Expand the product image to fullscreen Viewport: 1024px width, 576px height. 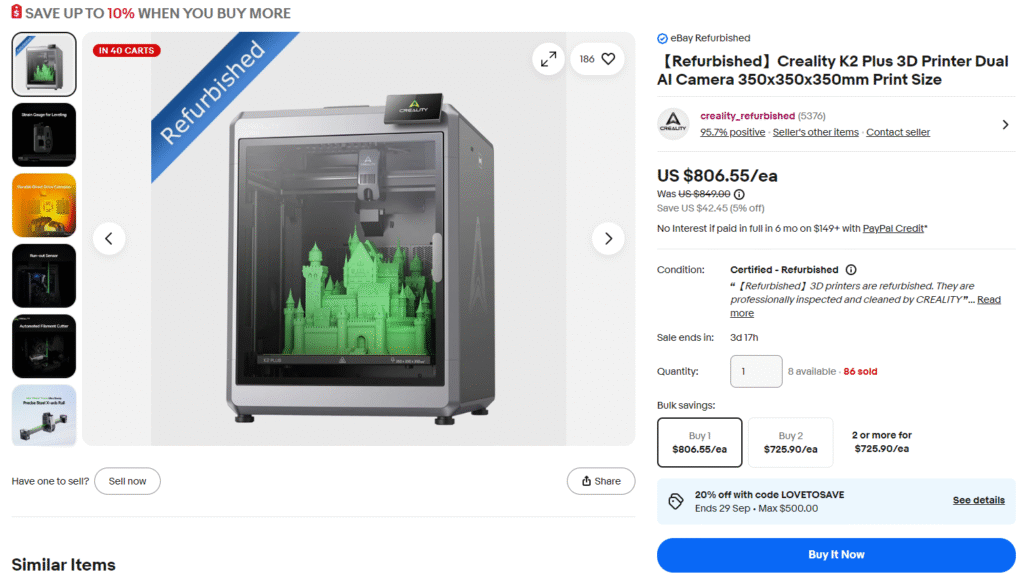coord(548,59)
